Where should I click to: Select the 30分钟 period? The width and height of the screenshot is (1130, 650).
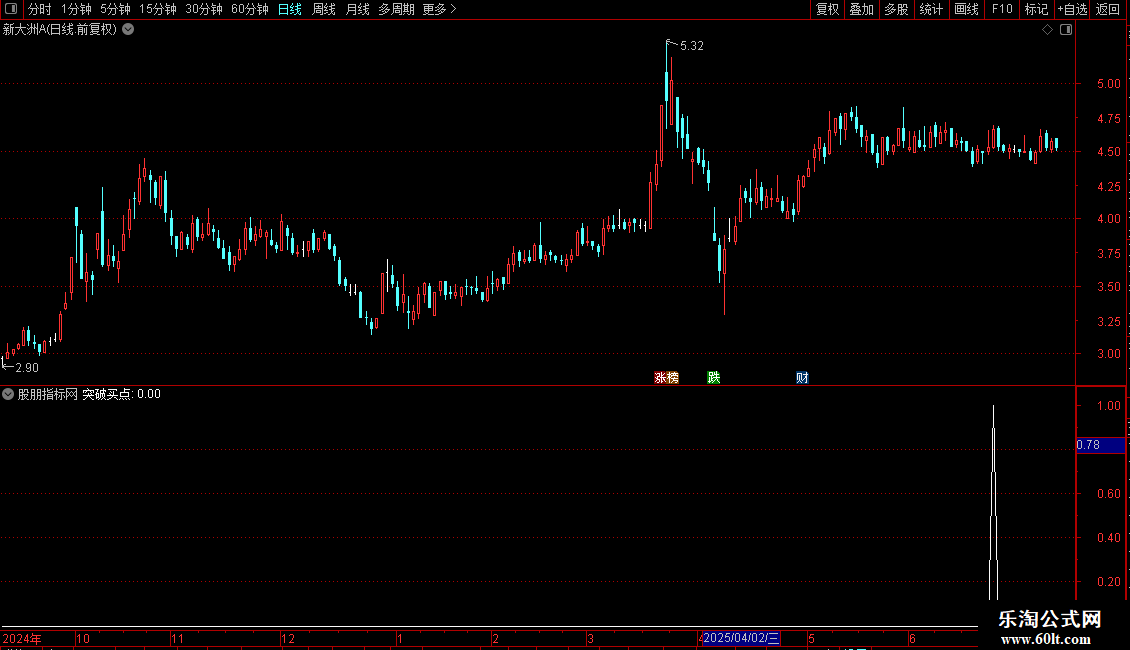pyautogui.click(x=203, y=9)
